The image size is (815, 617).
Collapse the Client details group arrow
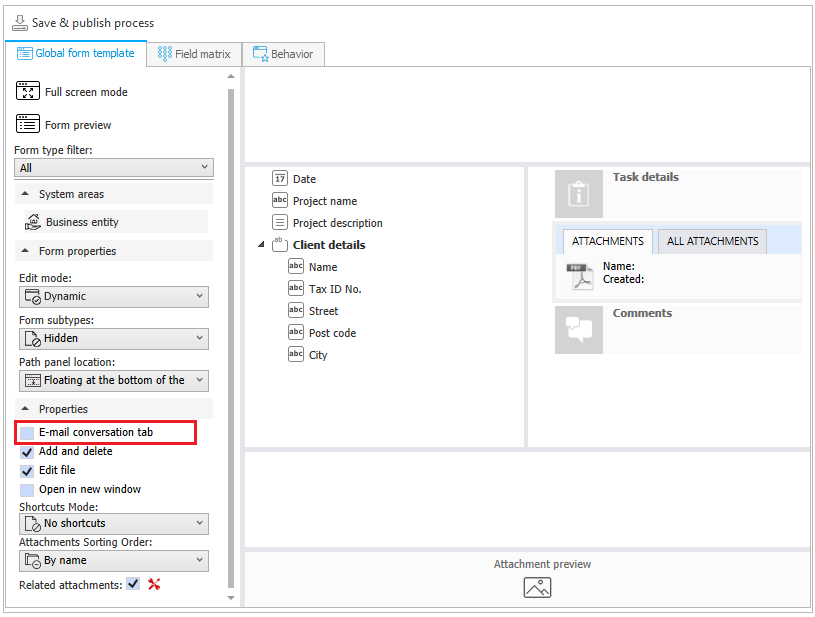pyautogui.click(x=261, y=244)
